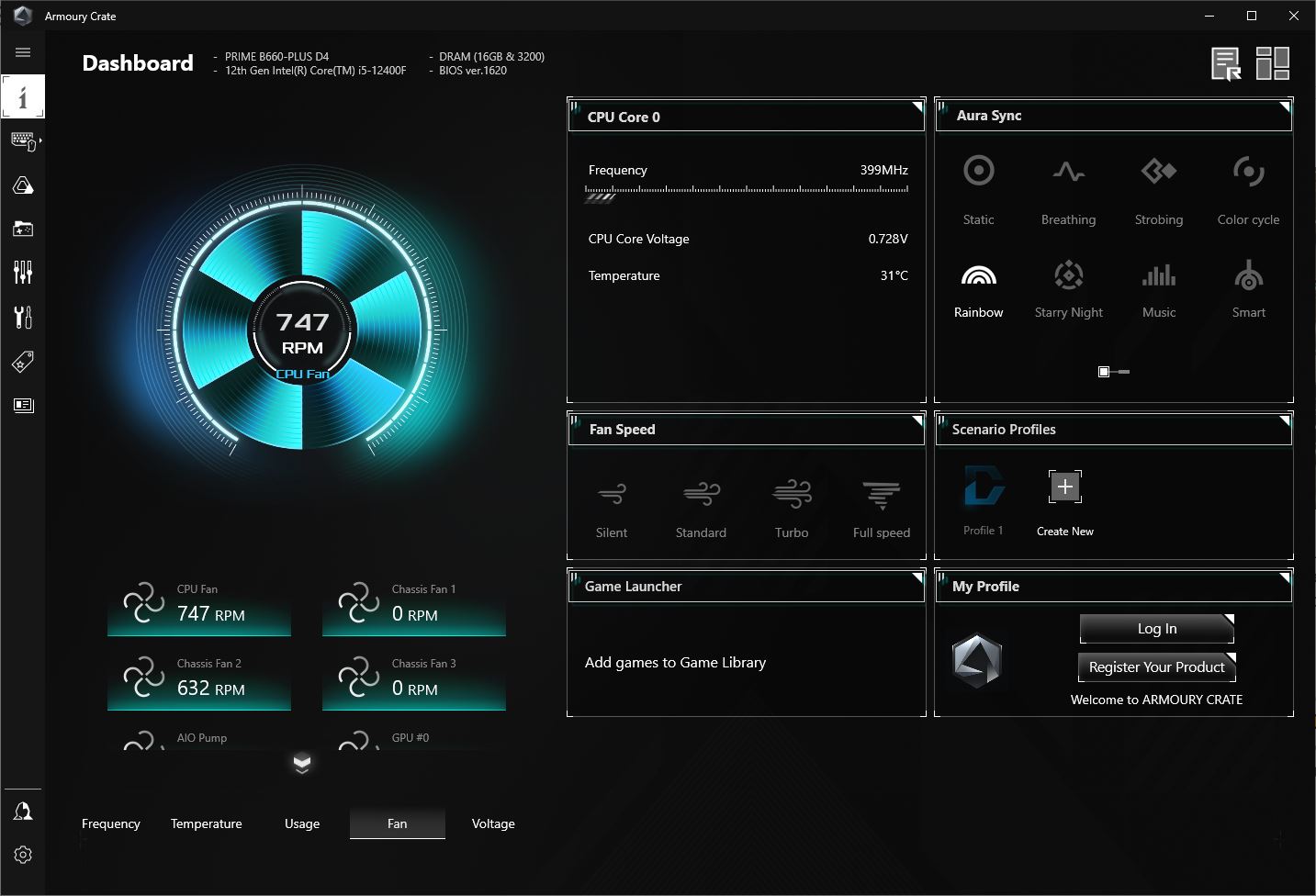Viewport: 1316px width, 896px height.
Task: Open the Aura Sync sidebar icon
Action: pos(23,186)
